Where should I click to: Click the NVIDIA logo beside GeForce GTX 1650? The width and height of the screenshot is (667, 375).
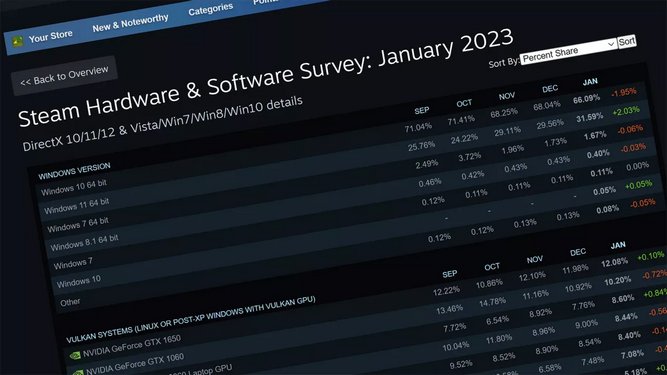74,355
